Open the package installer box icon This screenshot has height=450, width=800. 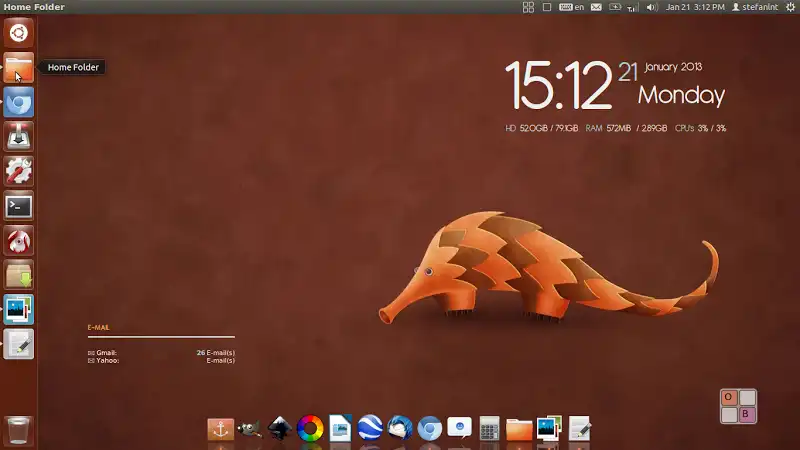18,275
